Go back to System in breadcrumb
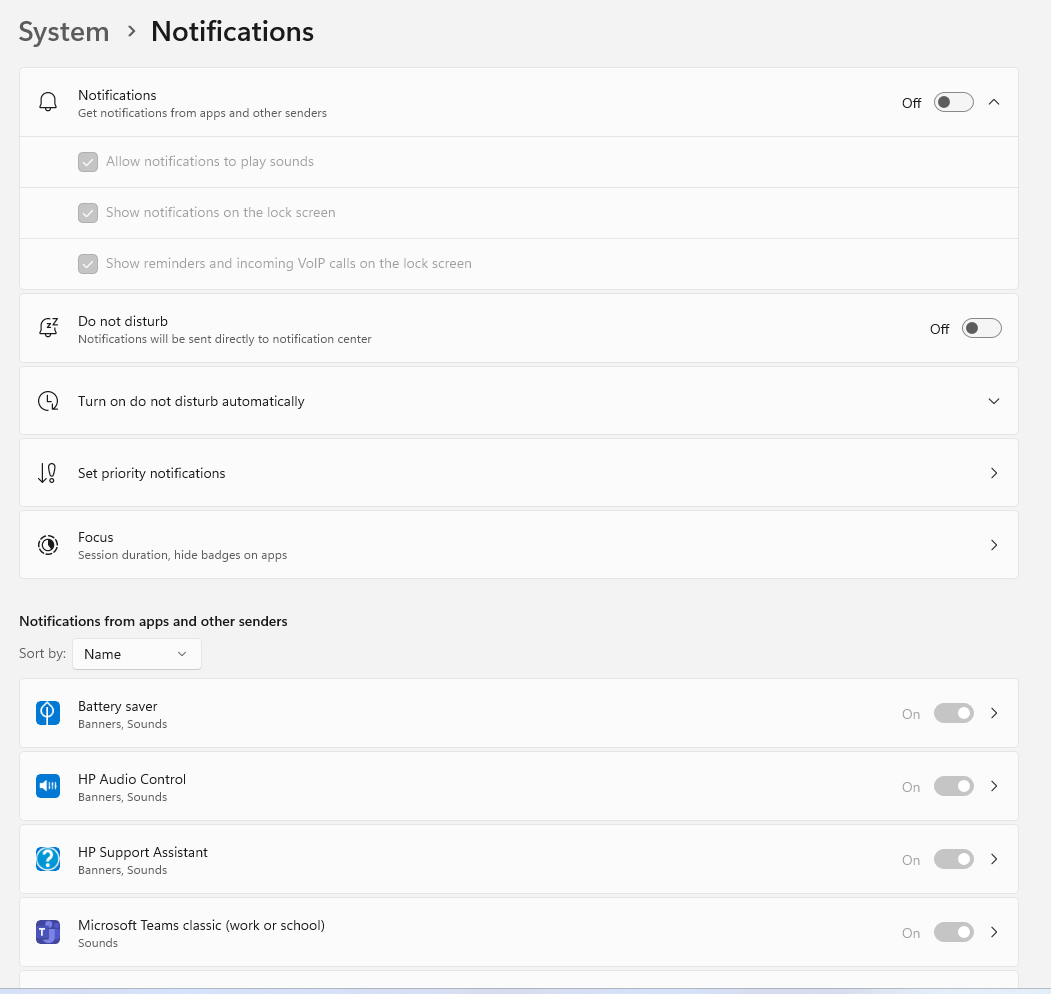 point(64,32)
